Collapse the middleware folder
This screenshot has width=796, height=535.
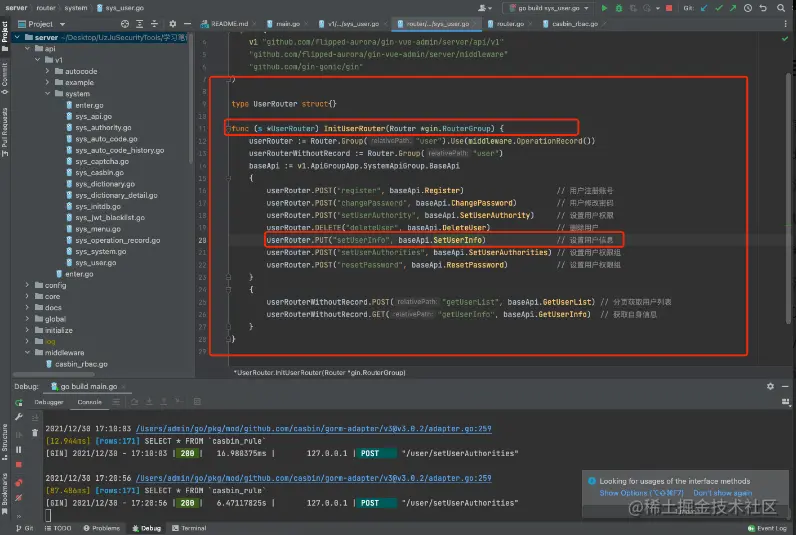point(27,352)
